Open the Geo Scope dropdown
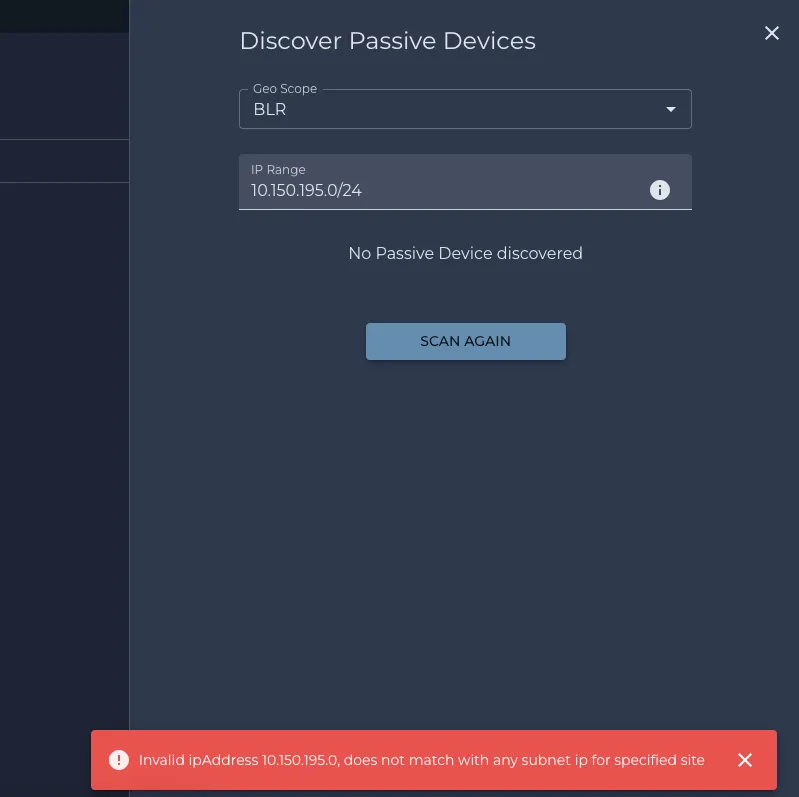 [x=465, y=109]
